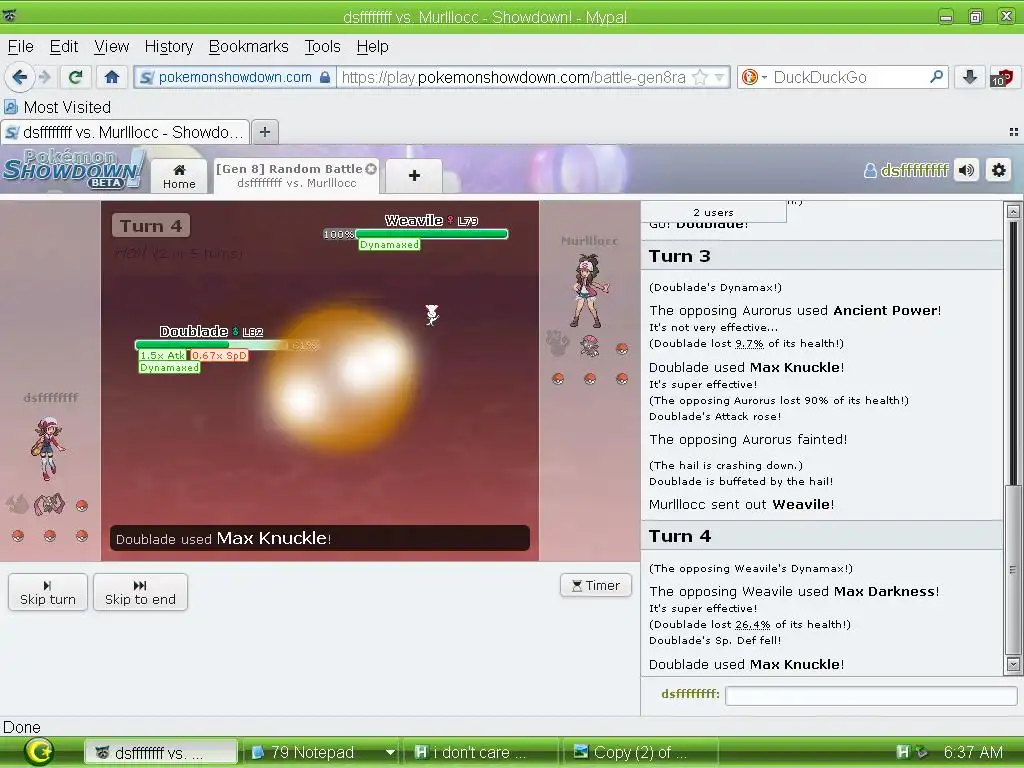
Task: Switch to Copy (2) of taskbar window
Action: coord(639,752)
